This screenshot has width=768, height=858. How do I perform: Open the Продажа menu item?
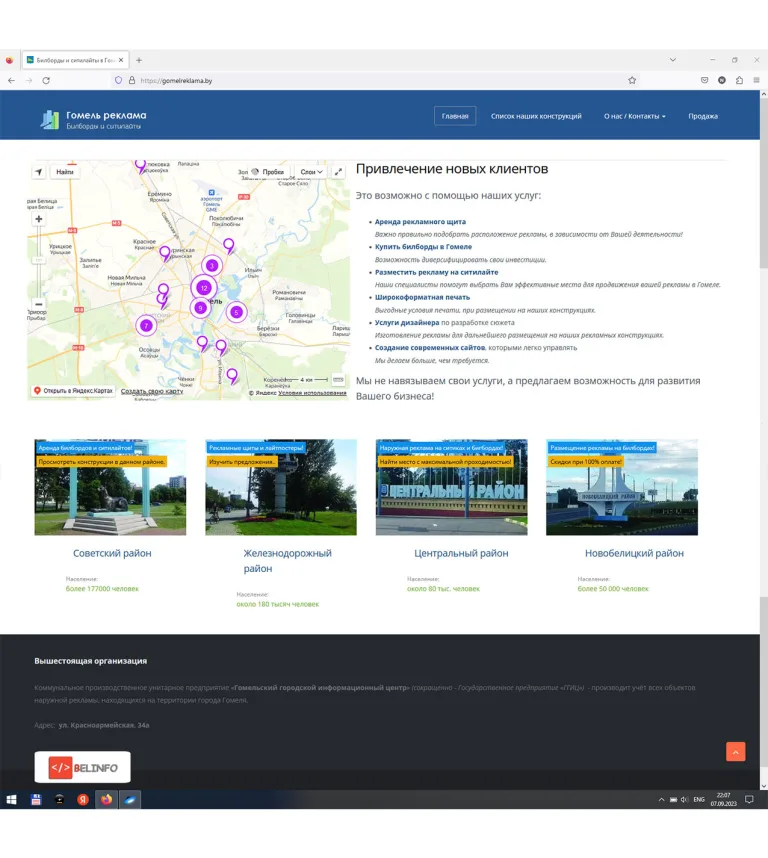tap(702, 116)
